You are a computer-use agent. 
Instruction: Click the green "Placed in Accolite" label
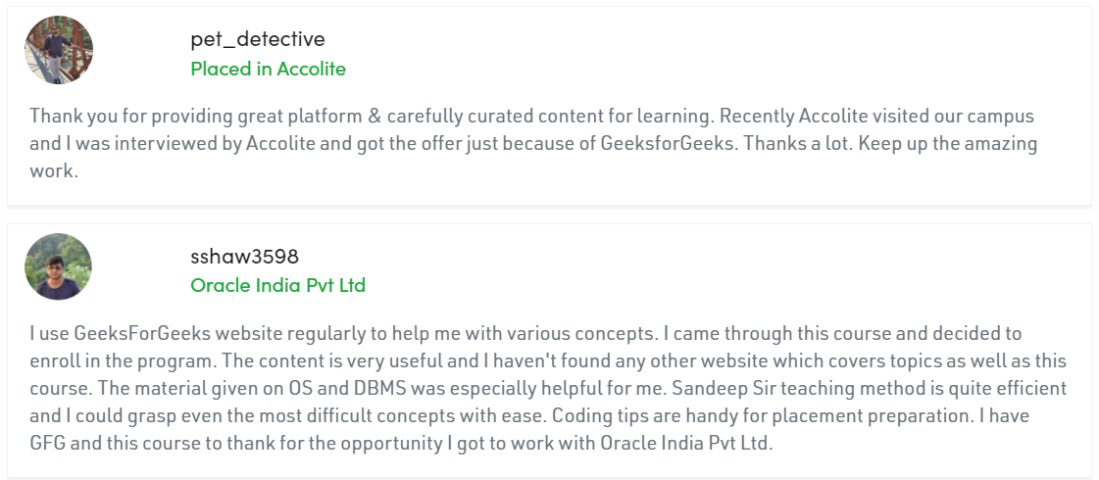coord(268,69)
